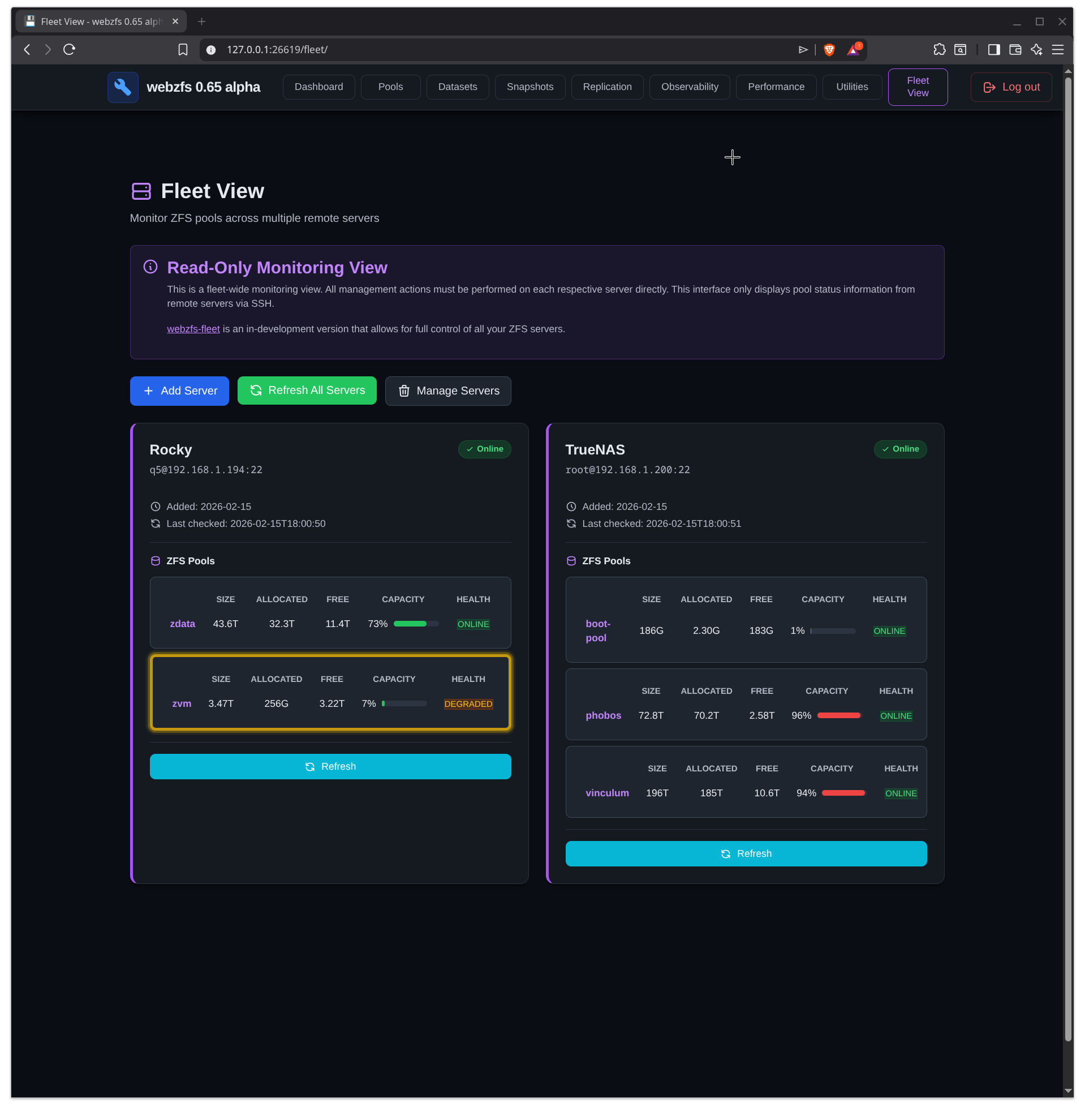Click the log out door icon
The height and width of the screenshot is (1120, 1085).
pos(988,87)
